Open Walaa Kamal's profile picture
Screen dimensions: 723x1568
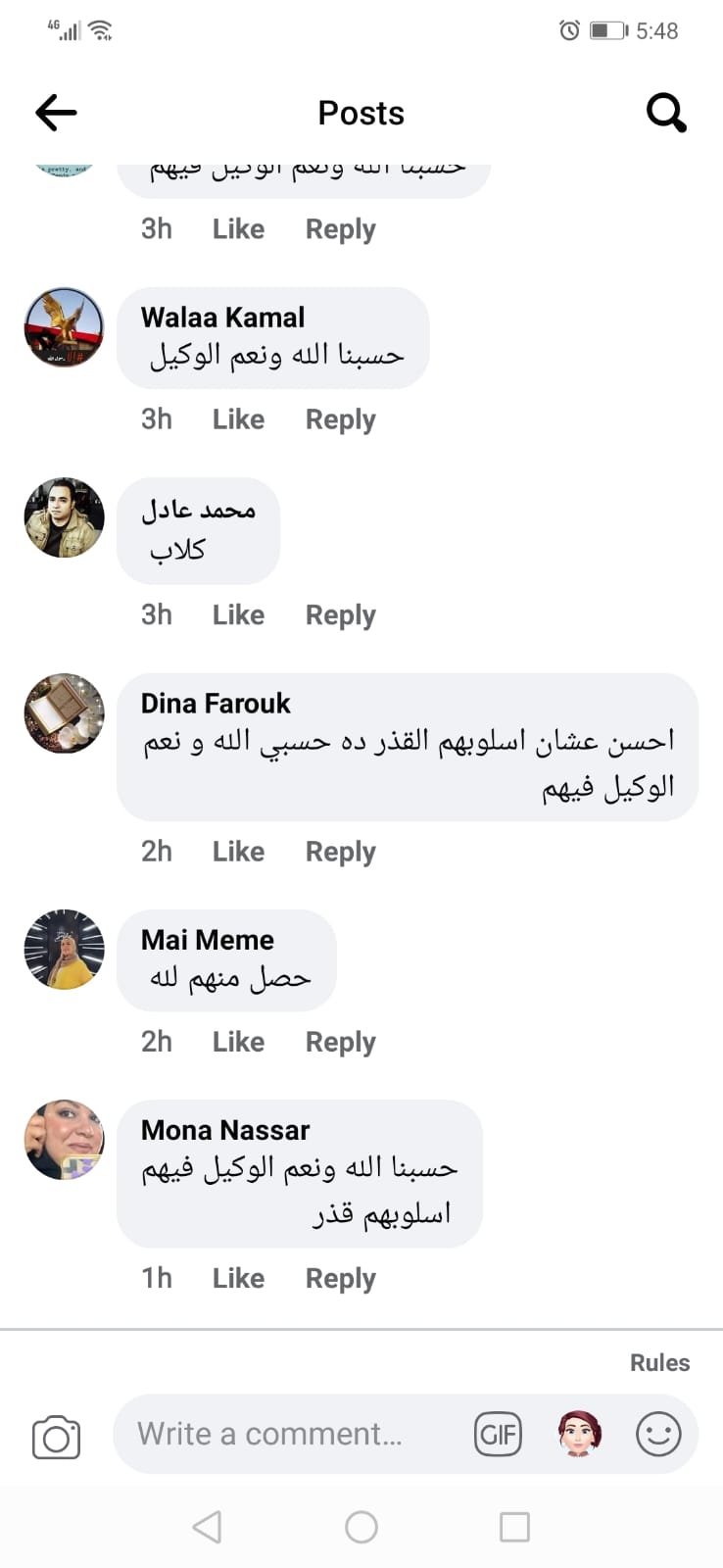tap(64, 327)
